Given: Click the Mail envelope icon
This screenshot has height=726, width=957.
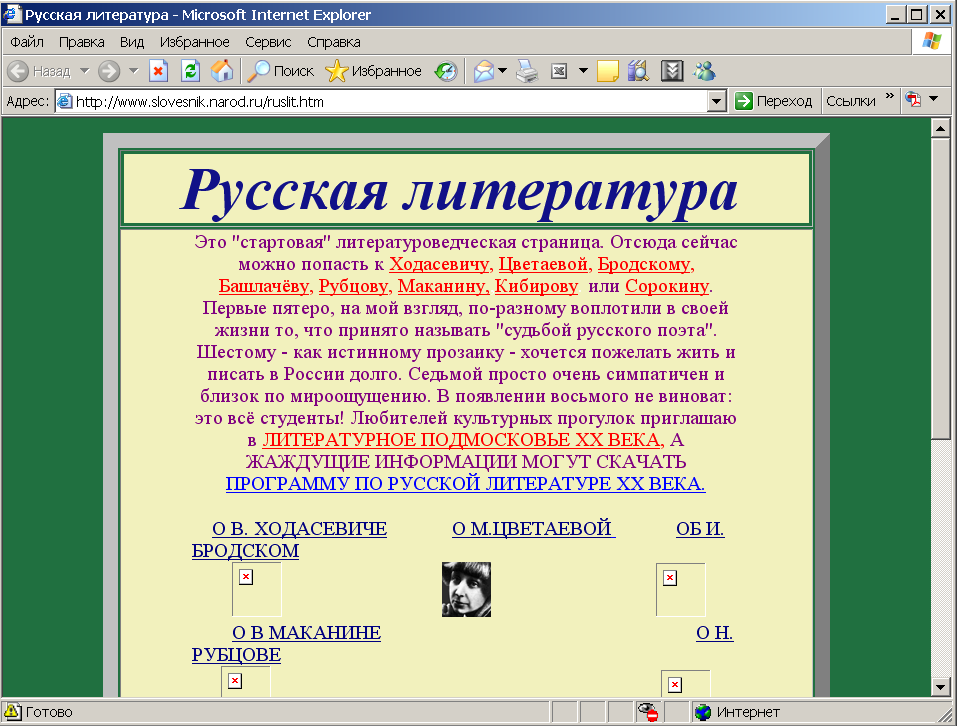Looking at the screenshot, I should 484,71.
